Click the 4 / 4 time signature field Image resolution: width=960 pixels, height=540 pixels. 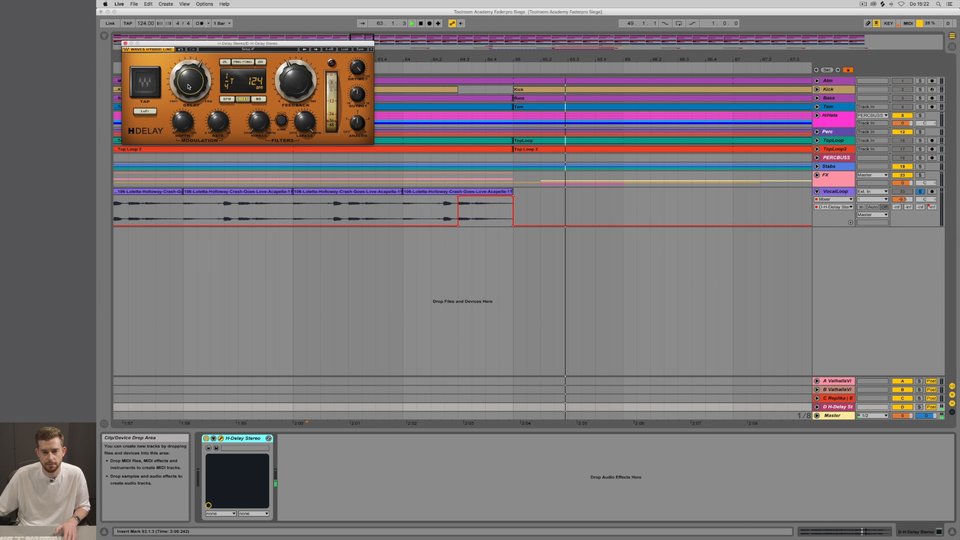[x=182, y=23]
